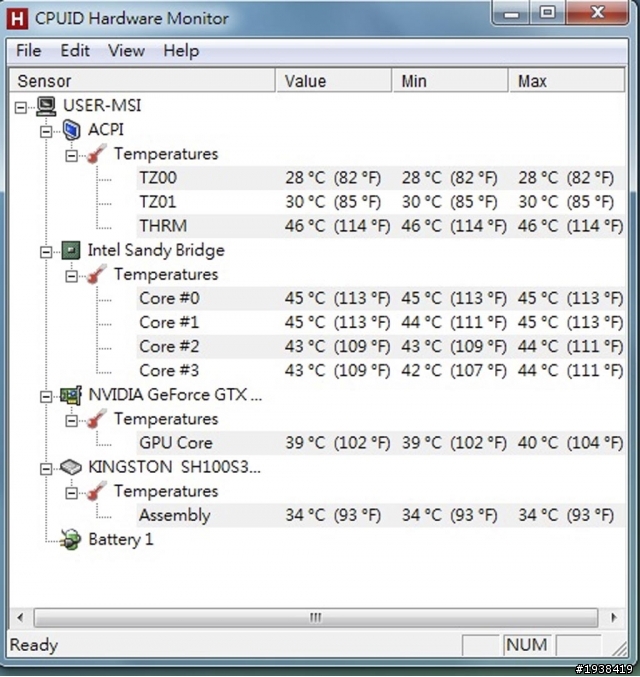This screenshot has width=640, height=677.
Task: Open the Edit menu
Action: (75, 51)
